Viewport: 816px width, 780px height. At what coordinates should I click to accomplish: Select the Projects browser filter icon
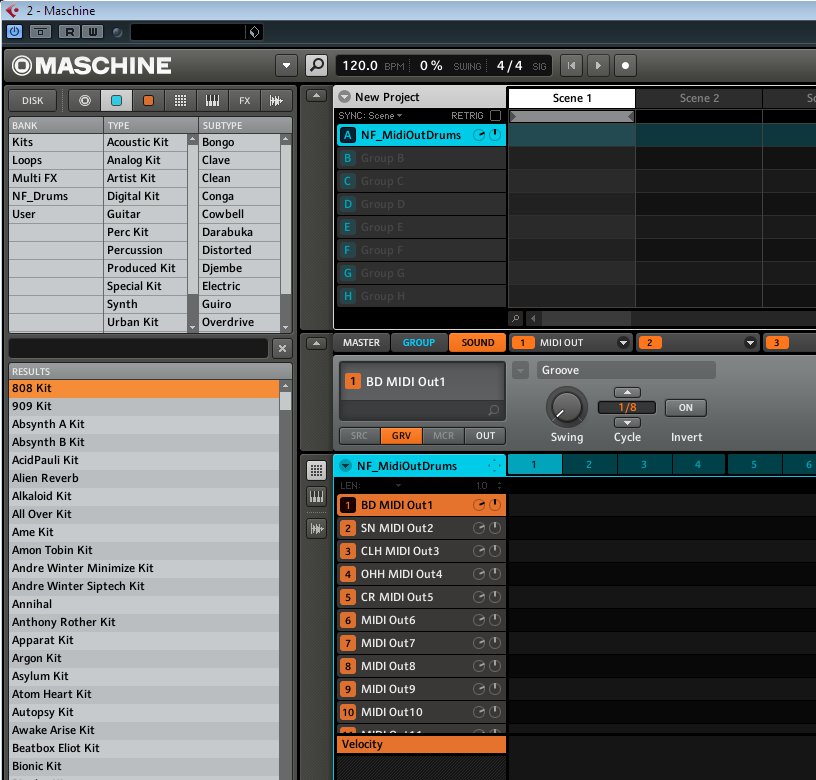tap(85, 100)
